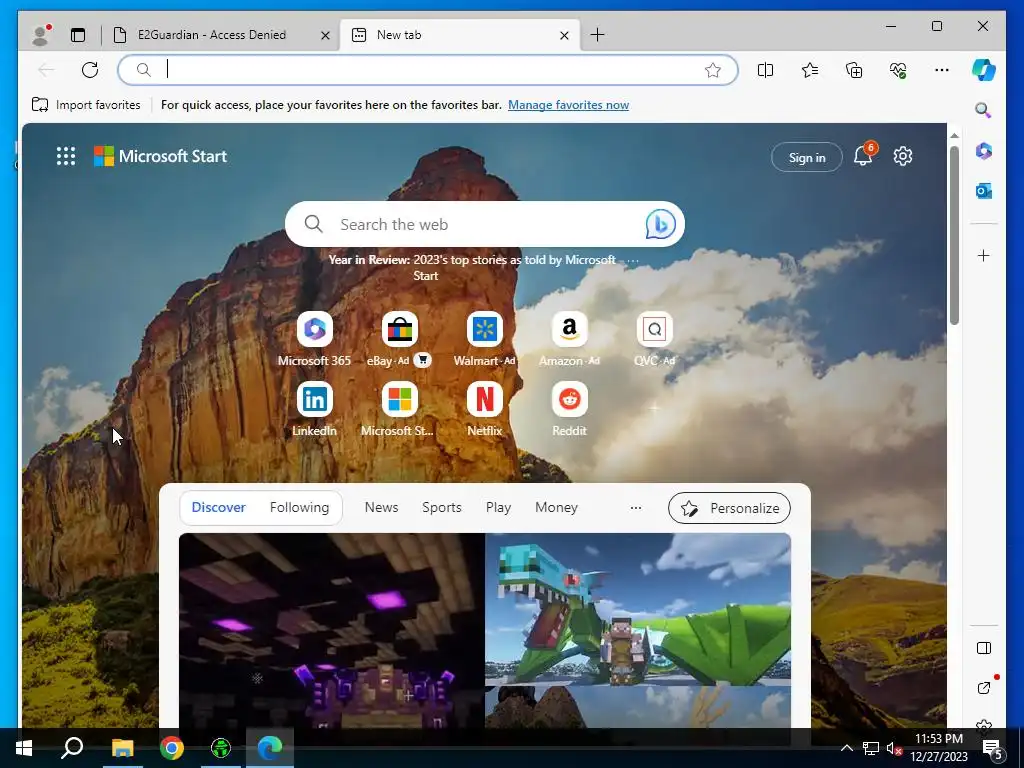Viewport: 1024px width, 768px height.
Task: Open taskbar clock showing 11:53 PM
Action: (x=939, y=748)
